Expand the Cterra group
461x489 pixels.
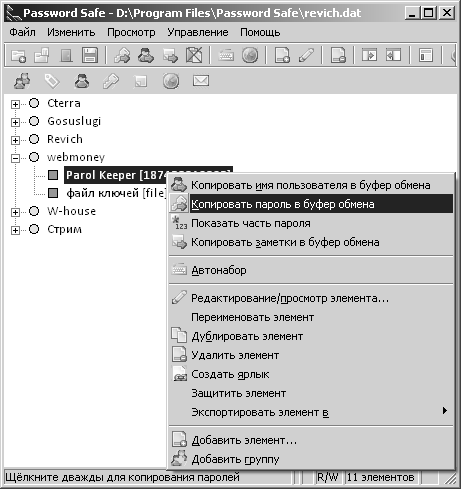click(15, 104)
